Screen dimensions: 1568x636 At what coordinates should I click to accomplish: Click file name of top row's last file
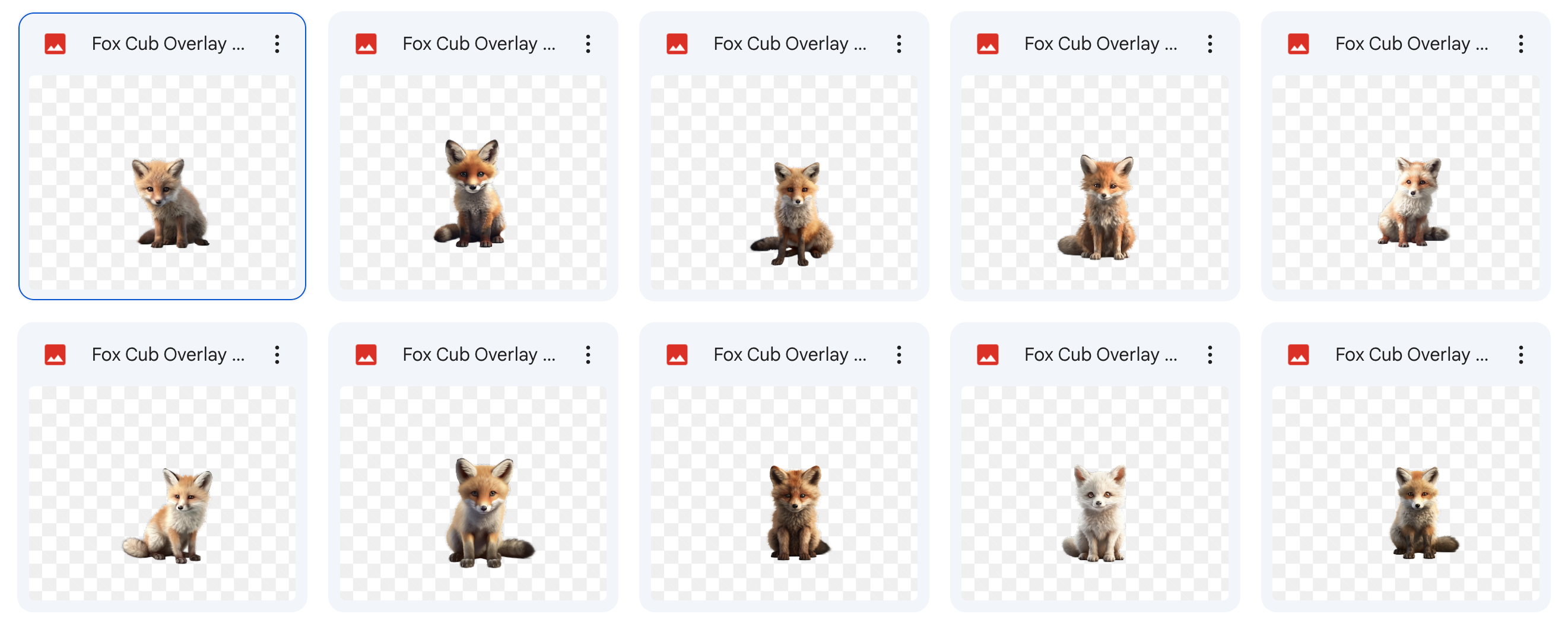point(1411,44)
